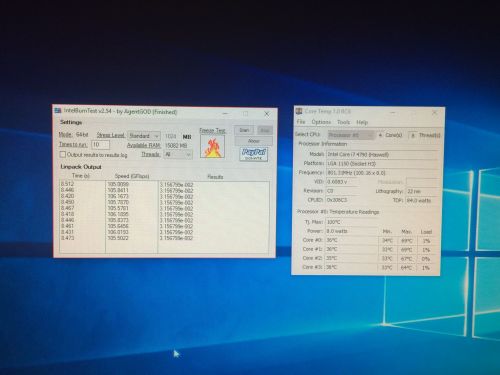Close the Core Temp window
The height and width of the screenshot is (375, 500).
click(x=435, y=113)
